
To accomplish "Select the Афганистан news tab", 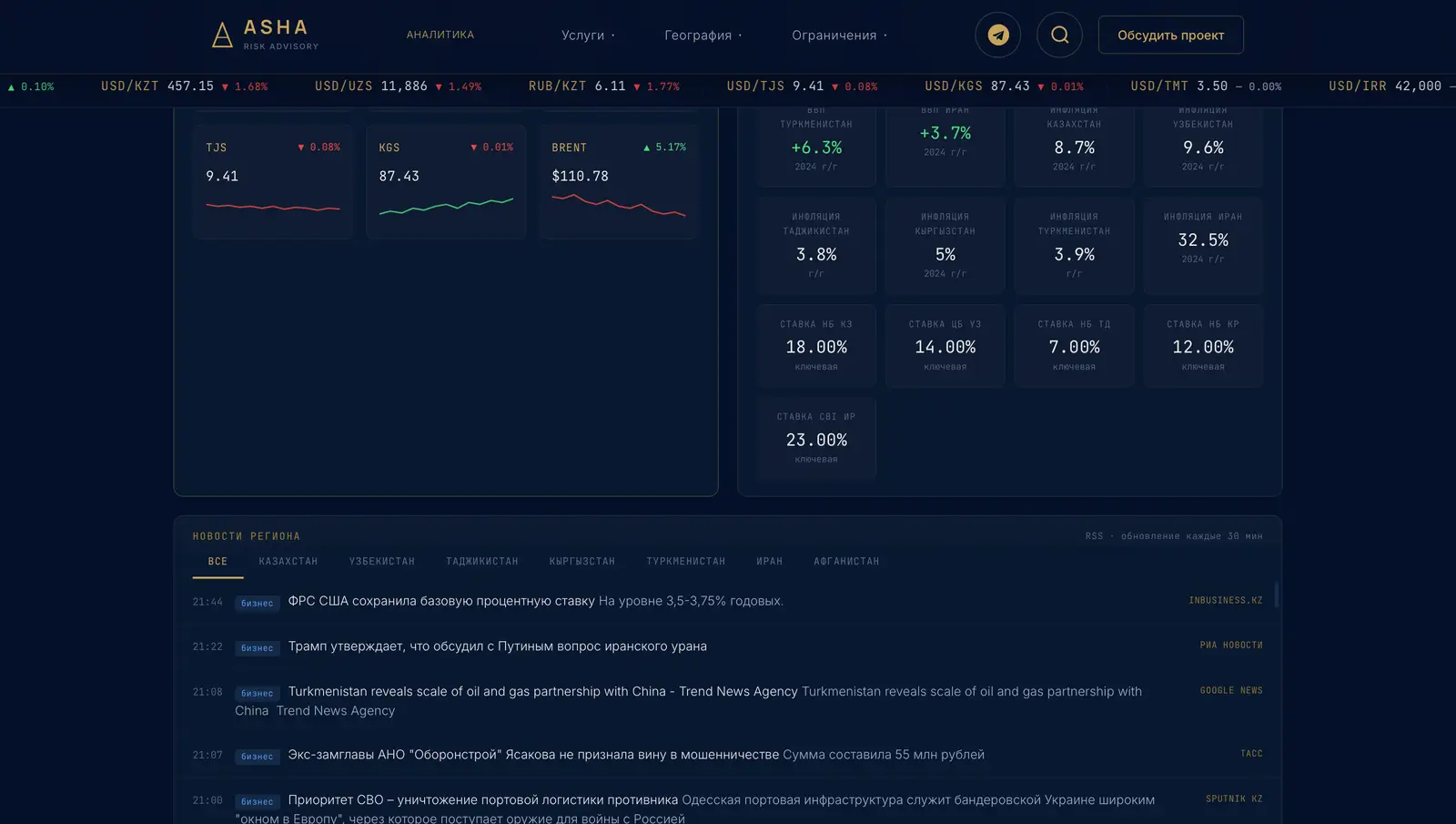I will (847, 562).
